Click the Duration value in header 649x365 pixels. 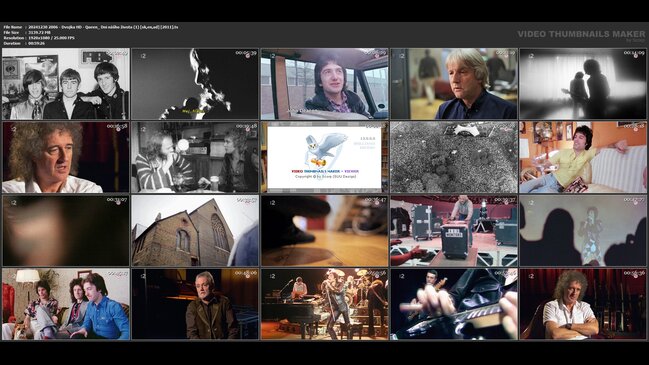click(x=36, y=43)
